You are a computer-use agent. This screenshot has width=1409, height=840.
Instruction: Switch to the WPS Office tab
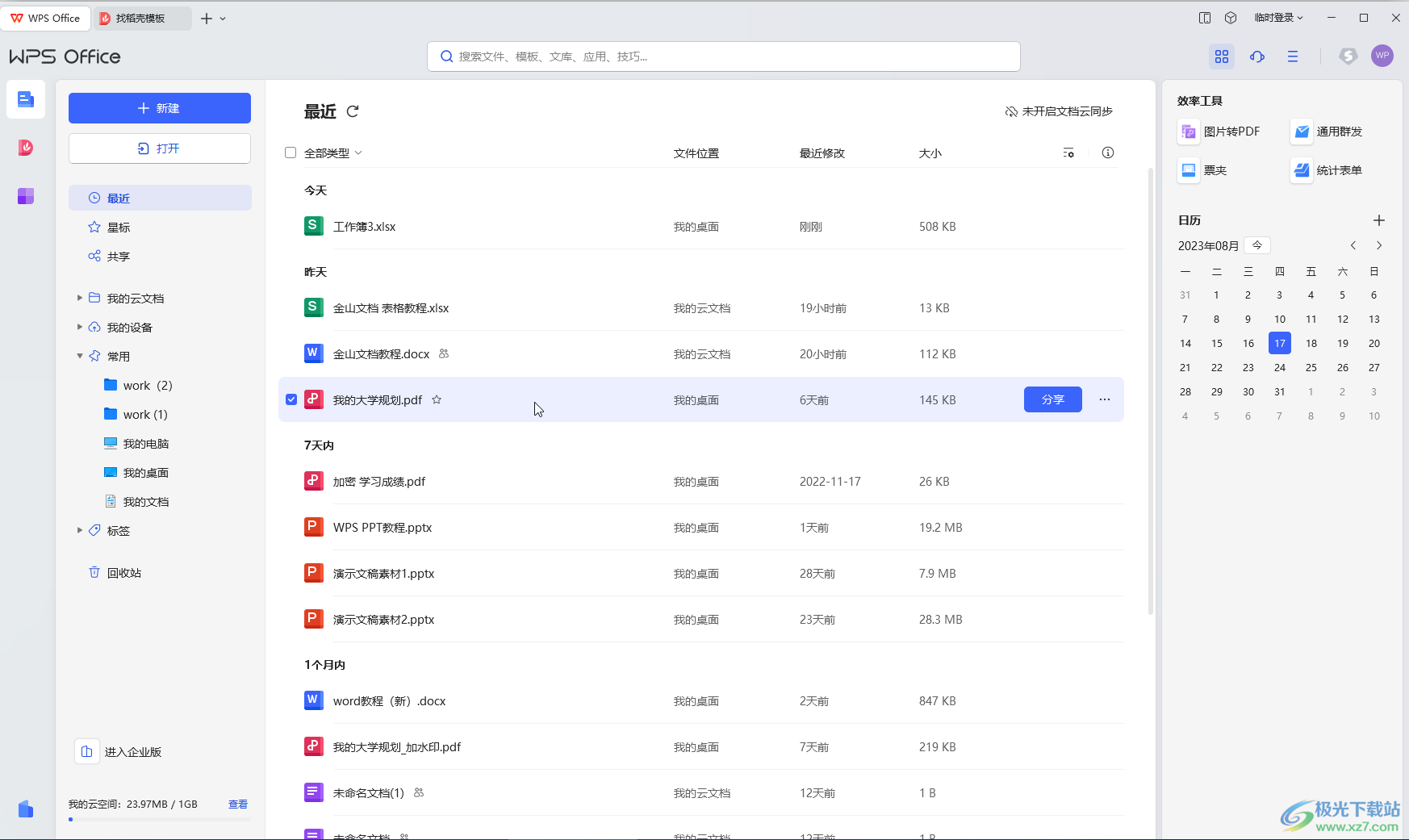click(x=45, y=18)
